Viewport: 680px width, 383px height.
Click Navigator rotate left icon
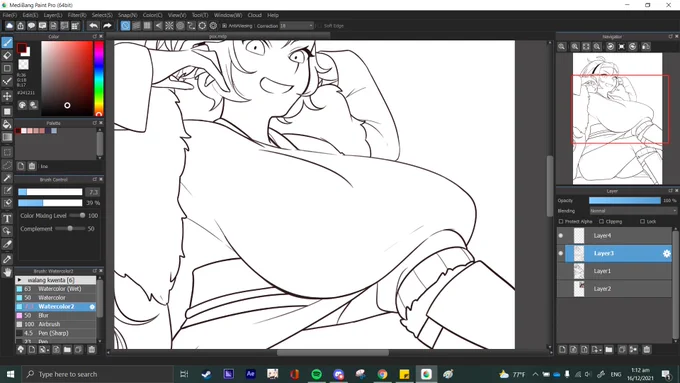coord(610,46)
